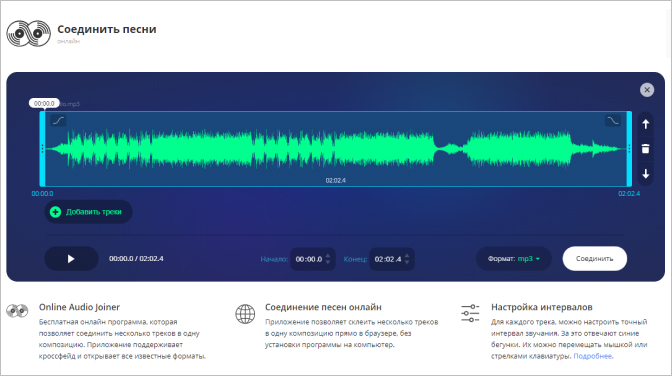Open the Формат mp3 dropdown
The image size is (672, 376).
pyautogui.click(x=513, y=259)
